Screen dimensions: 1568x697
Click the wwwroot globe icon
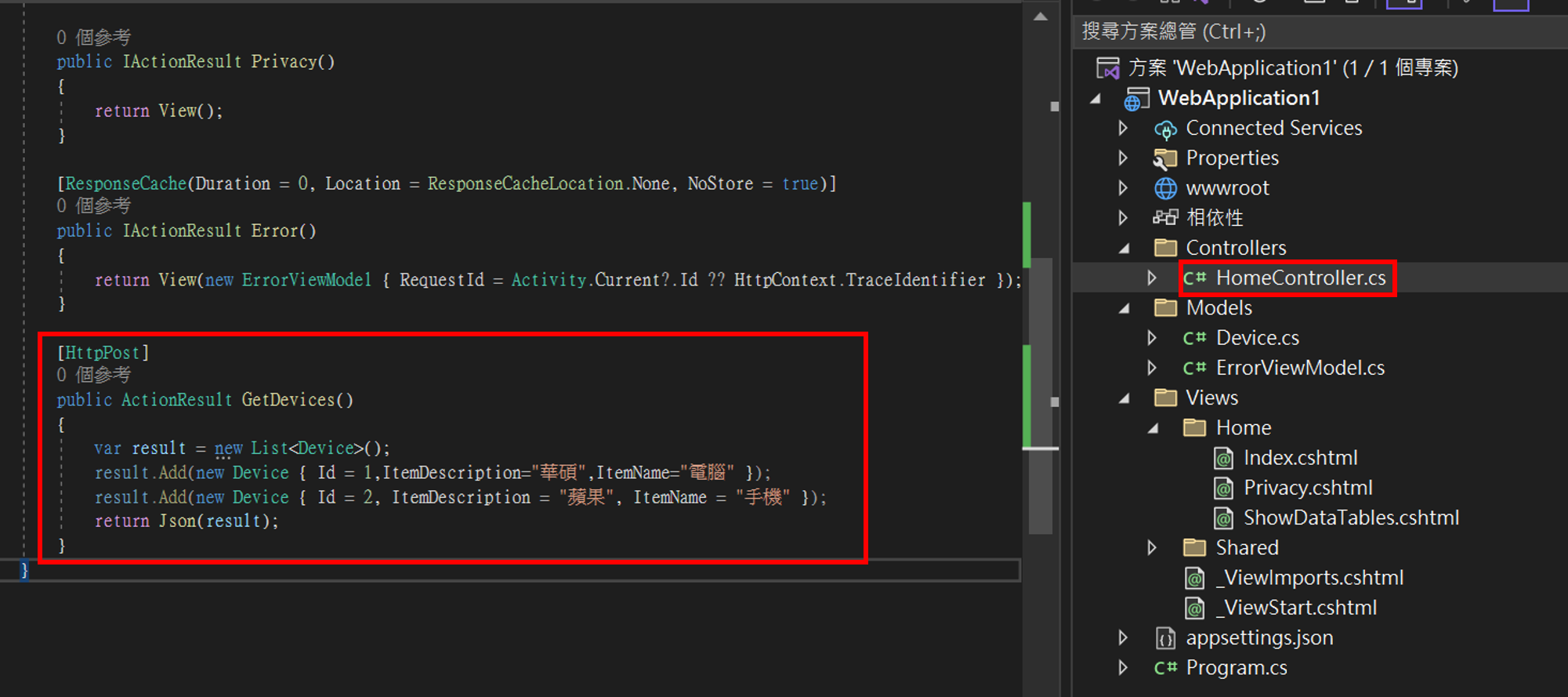point(1165,188)
